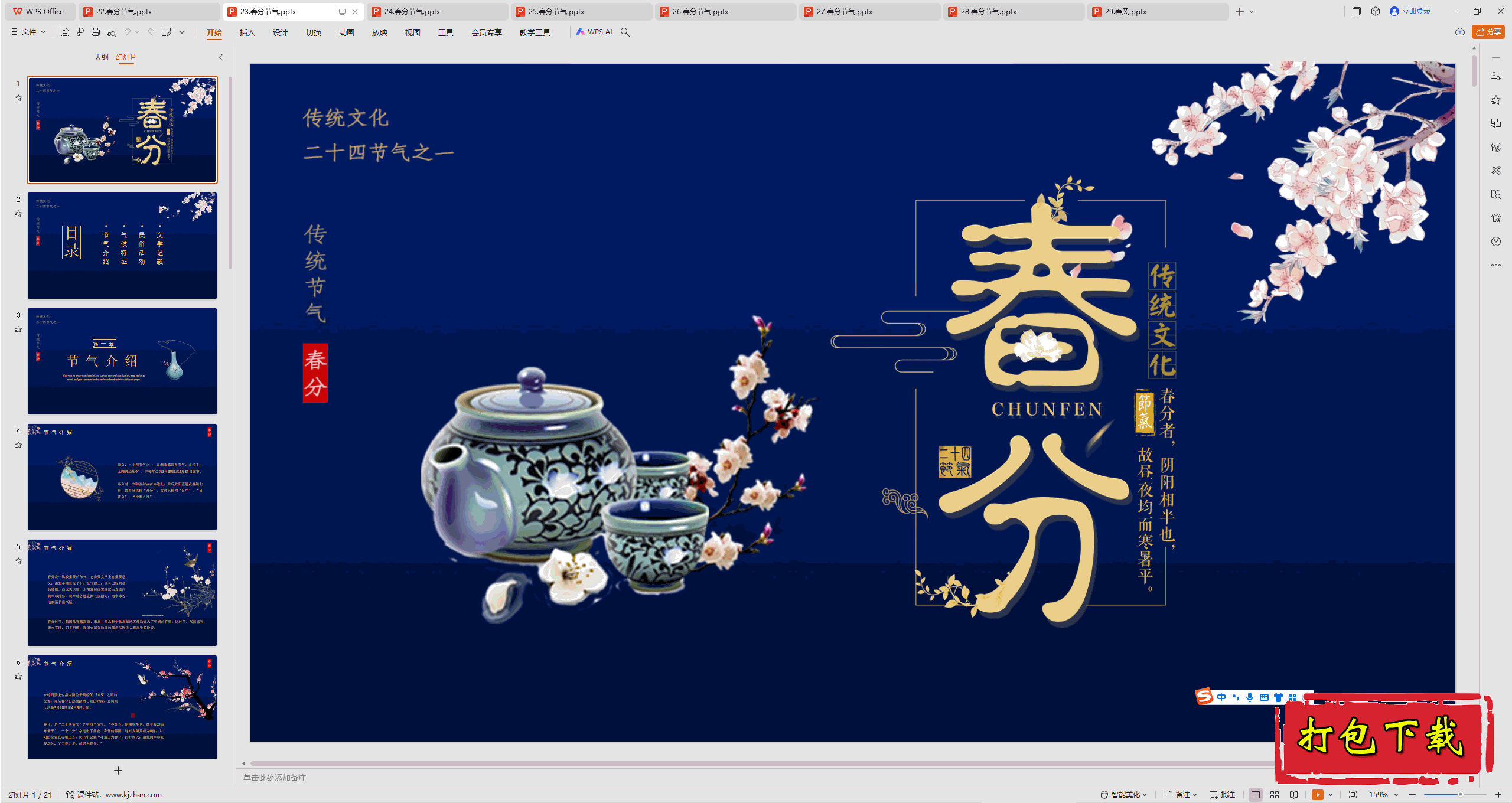Click the slide panel vertical scrollbar

coord(230,173)
